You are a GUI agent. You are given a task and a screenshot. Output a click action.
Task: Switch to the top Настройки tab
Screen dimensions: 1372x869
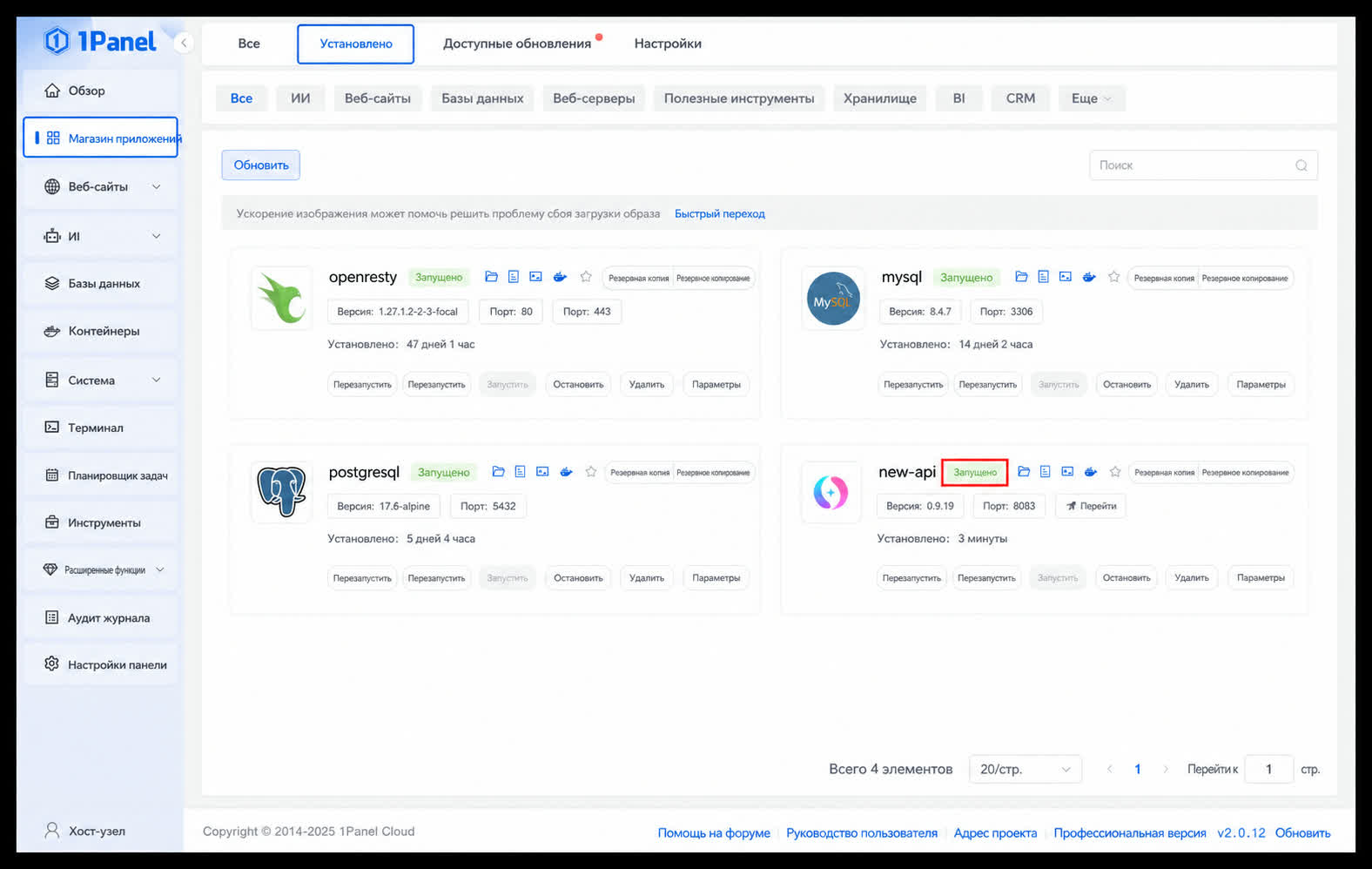pos(668,44)
